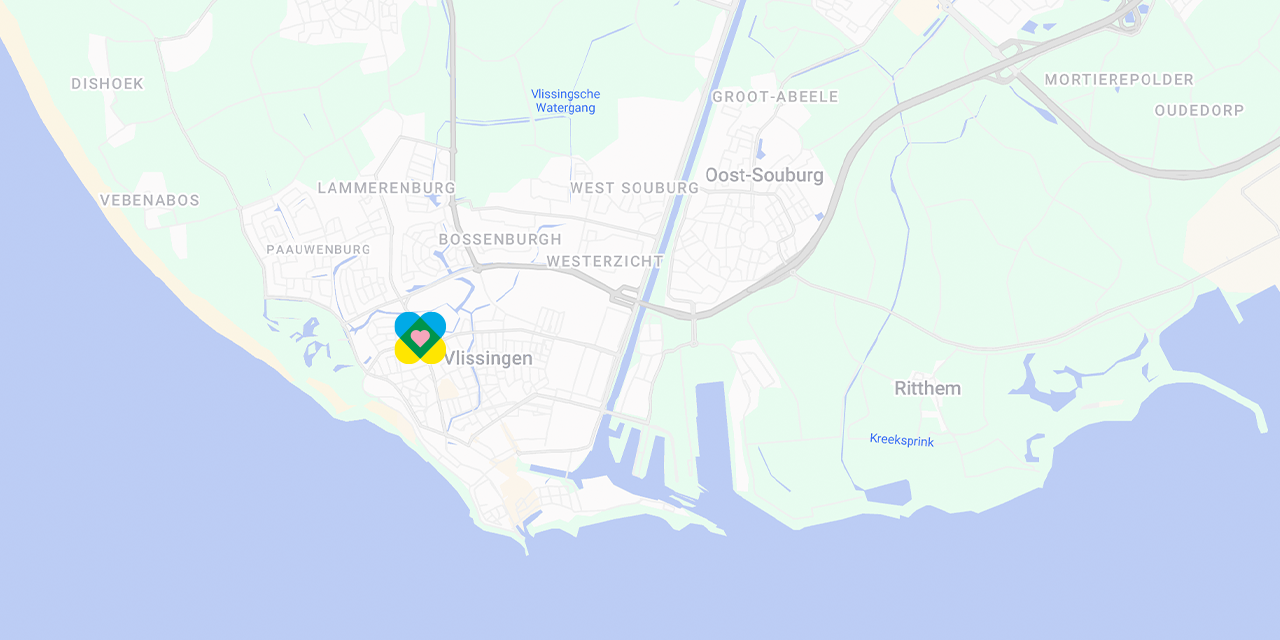Select the Vlissingen city label
Image resolution: width=1280 pixels, height=640 pixels.
pos(488,358)
